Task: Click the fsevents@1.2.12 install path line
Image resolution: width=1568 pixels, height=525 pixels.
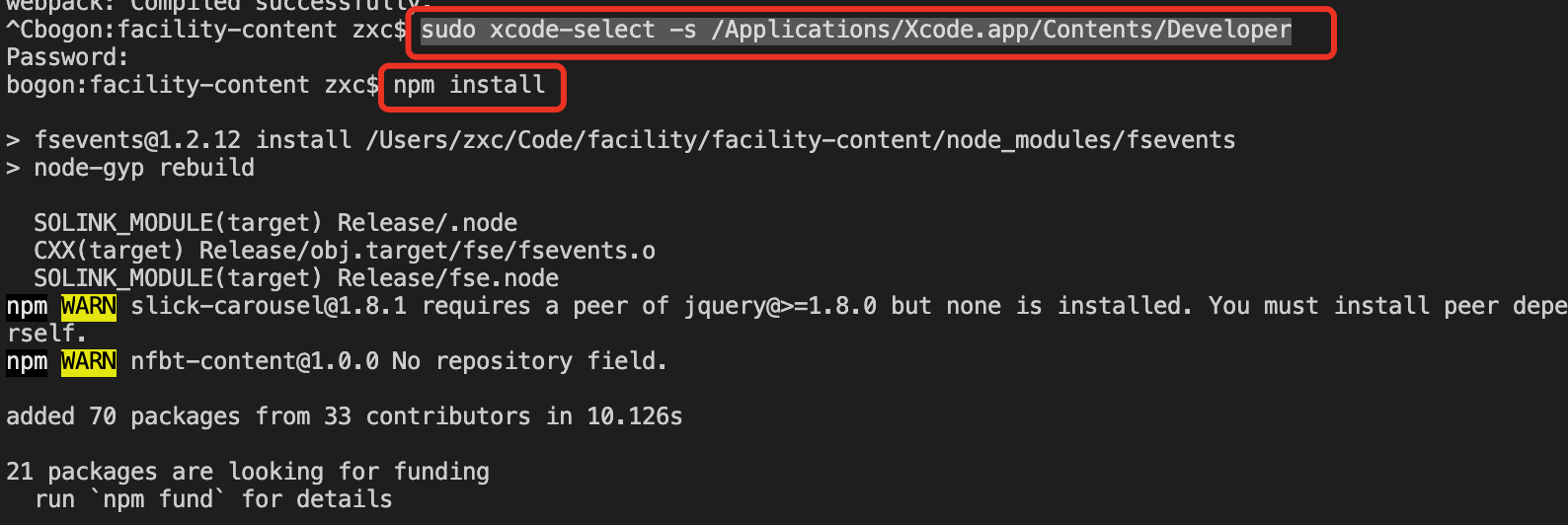Action: [x=621, y=141]
